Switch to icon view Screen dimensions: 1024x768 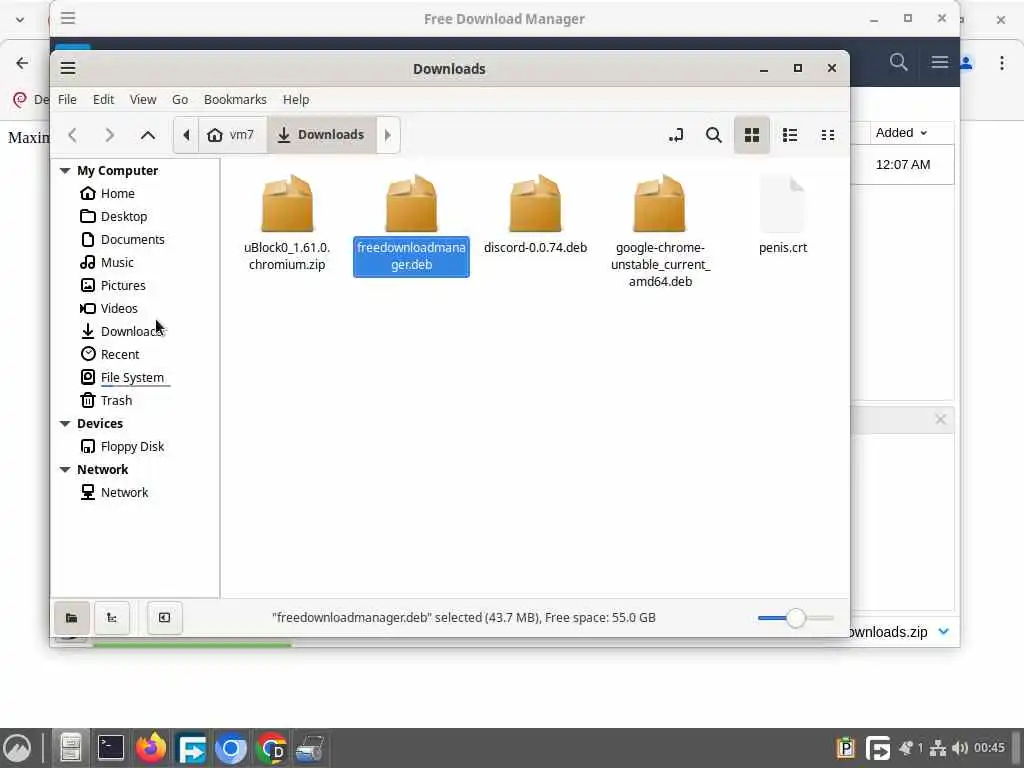pyautogui.click(x=752, y=135)
